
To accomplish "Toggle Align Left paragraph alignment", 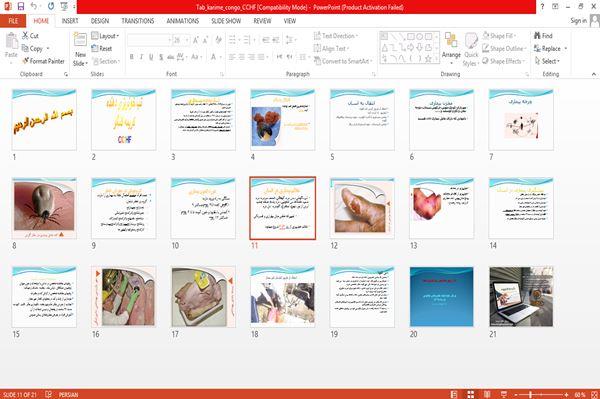I will [x=232, y=57].
